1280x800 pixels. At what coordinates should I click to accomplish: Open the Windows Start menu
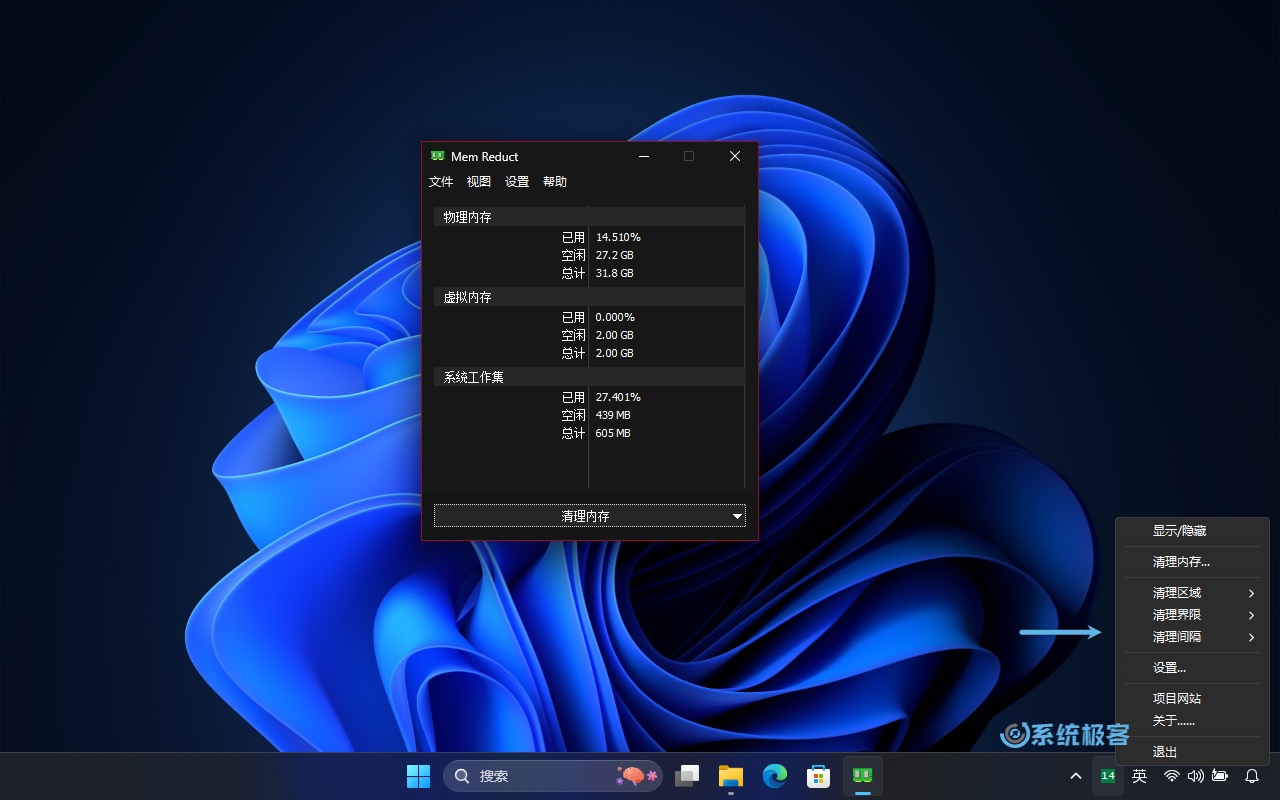click(418, 776)
